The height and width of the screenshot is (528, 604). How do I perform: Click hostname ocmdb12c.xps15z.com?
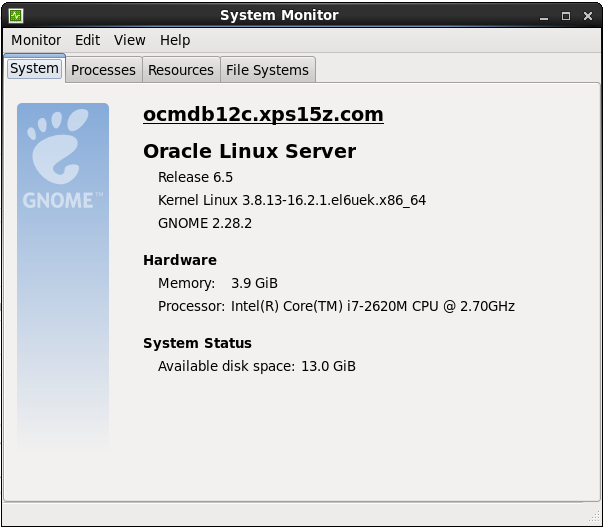point(263,115)
